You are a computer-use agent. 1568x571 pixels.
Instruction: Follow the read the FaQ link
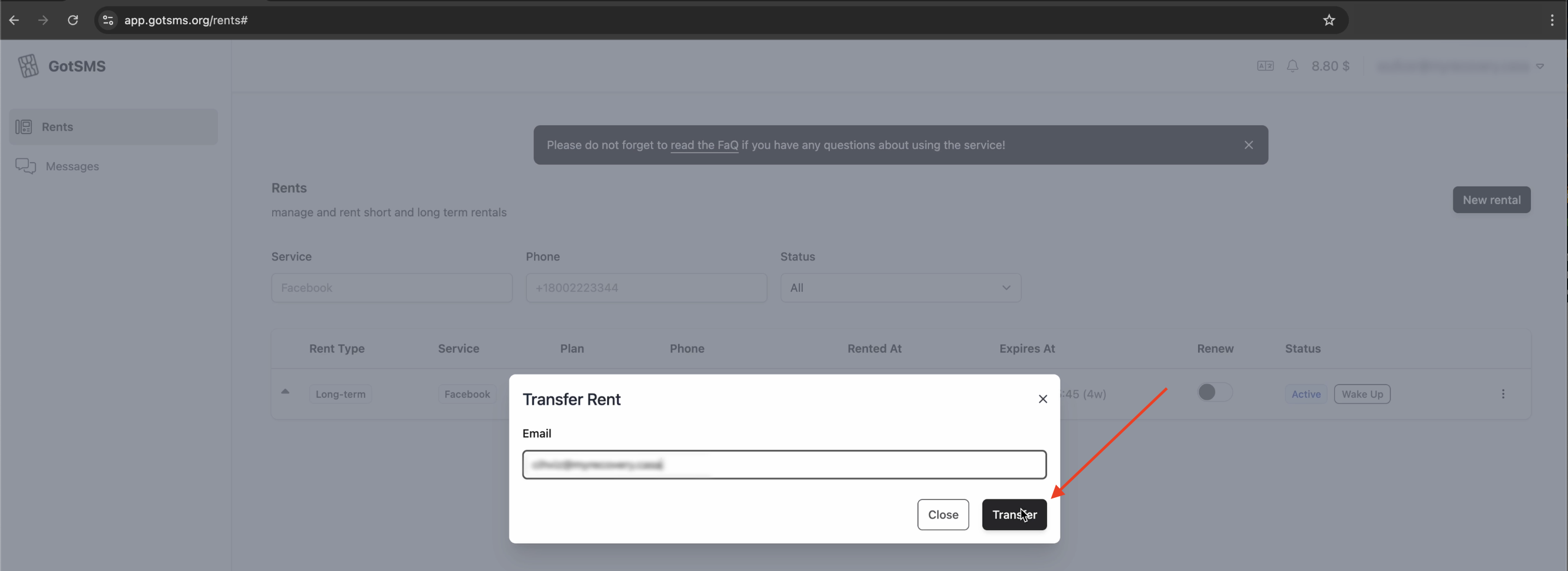pos(704,145)
